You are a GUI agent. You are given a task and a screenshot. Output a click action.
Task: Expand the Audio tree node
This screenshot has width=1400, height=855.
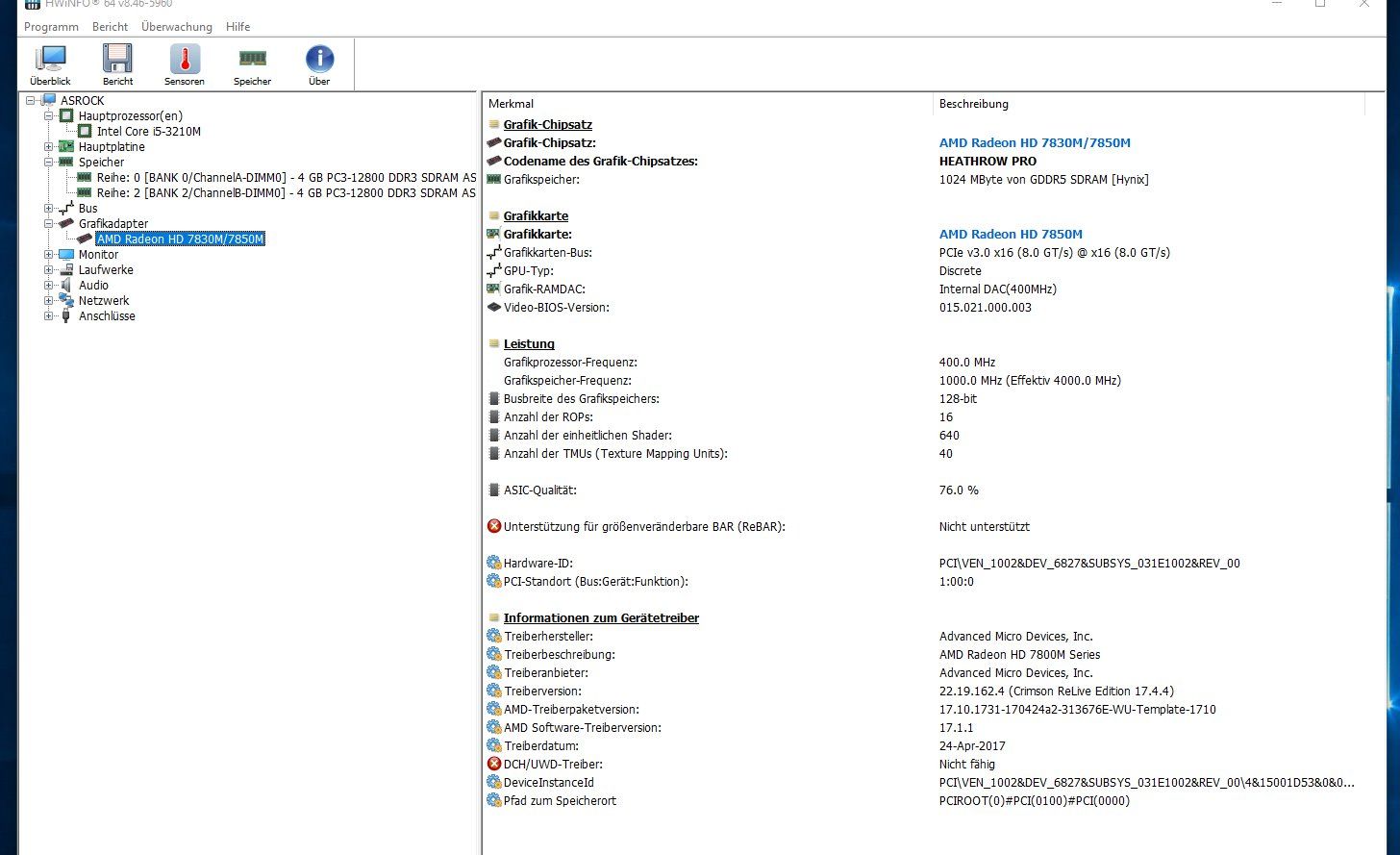pos(49,285)
